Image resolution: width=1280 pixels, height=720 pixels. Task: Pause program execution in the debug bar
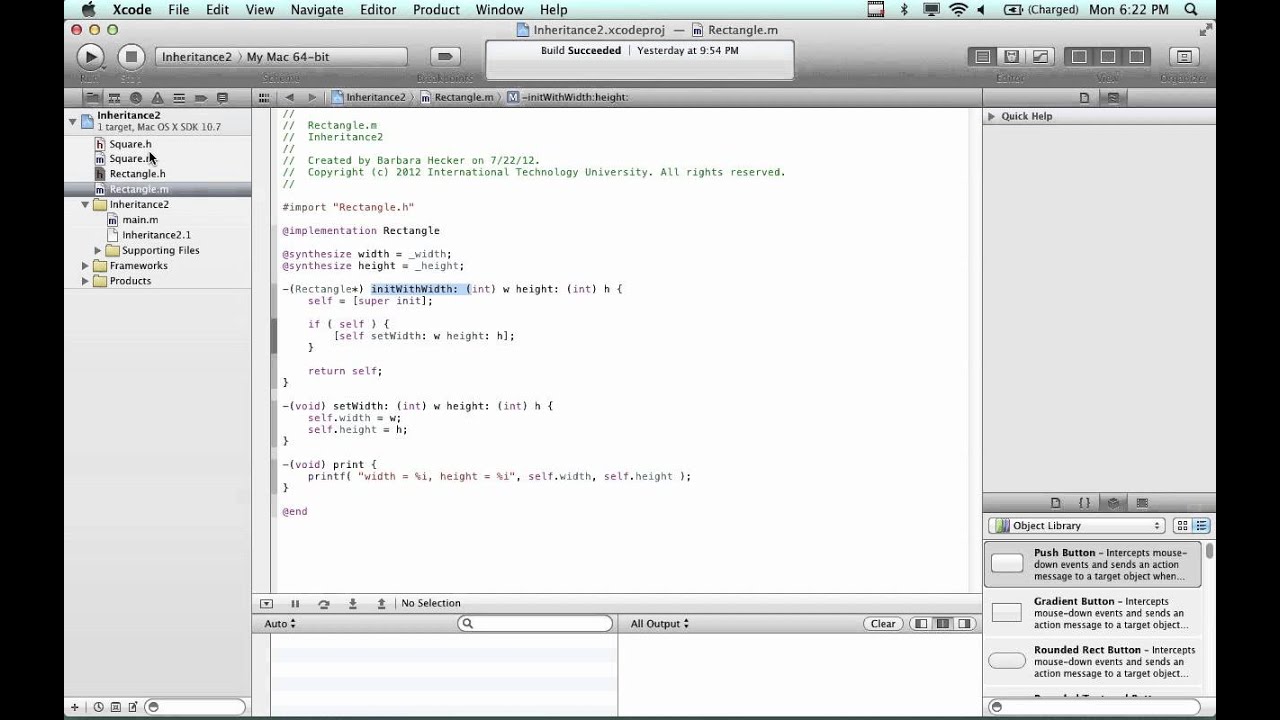pyautogui.click(x=295, y=604)
